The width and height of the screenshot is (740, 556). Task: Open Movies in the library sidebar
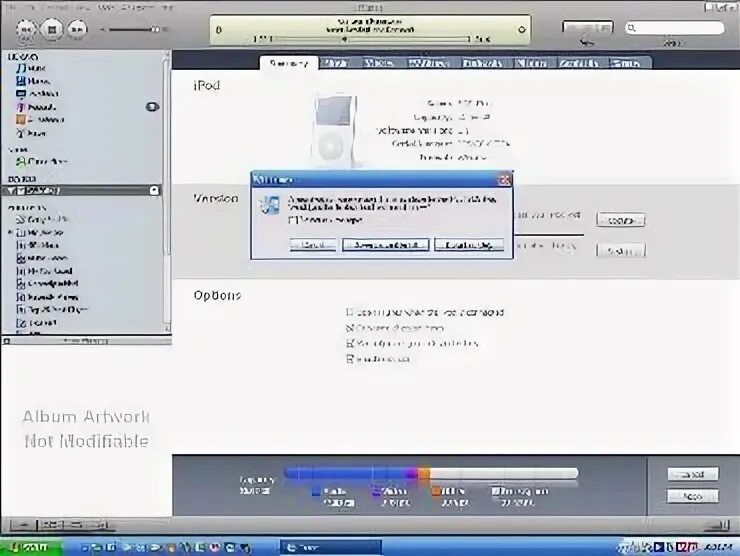pyautogui.click(x=33, y=81)
